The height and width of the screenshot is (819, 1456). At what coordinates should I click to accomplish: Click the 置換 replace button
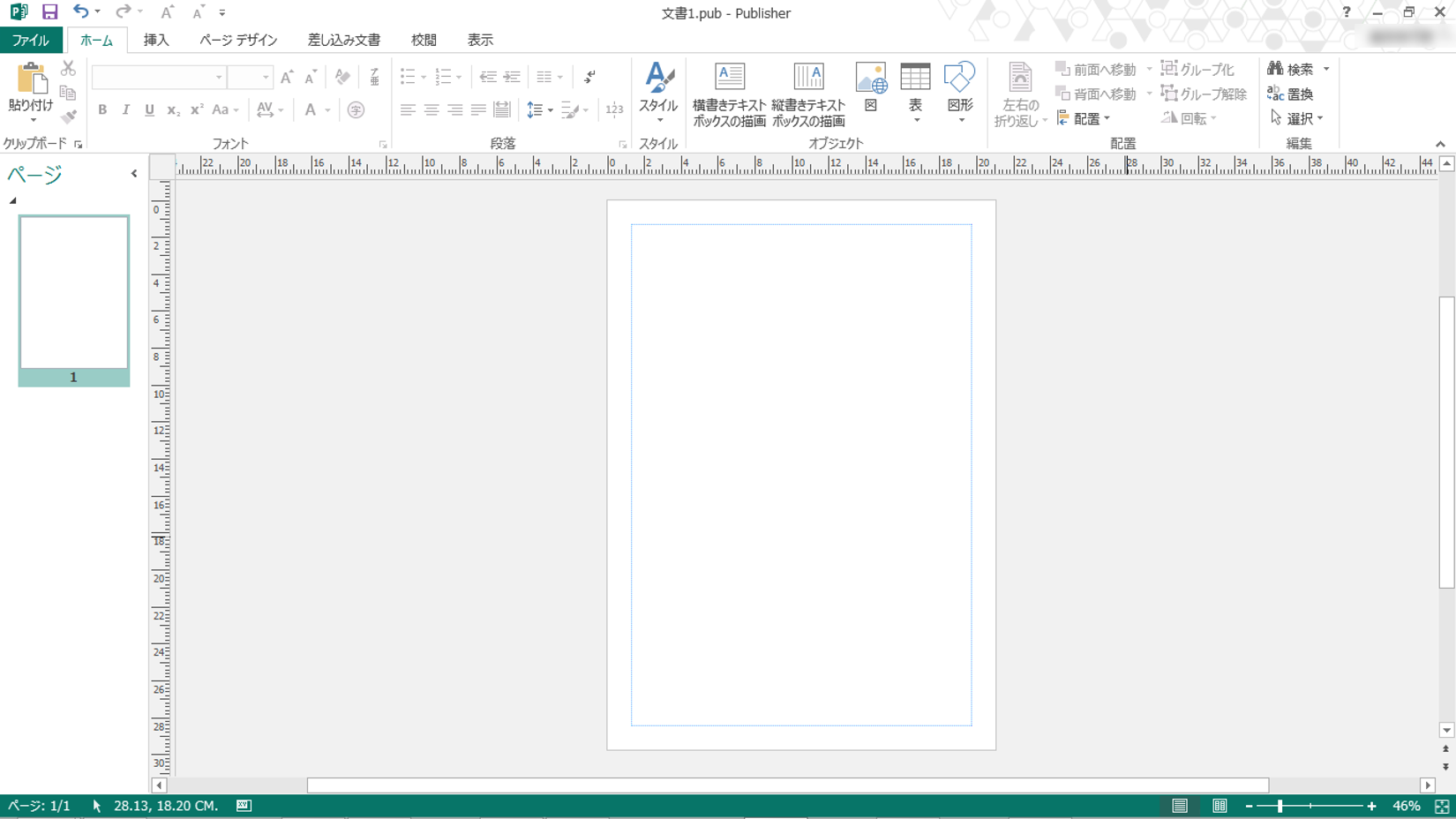click(x=1291, y=94)
